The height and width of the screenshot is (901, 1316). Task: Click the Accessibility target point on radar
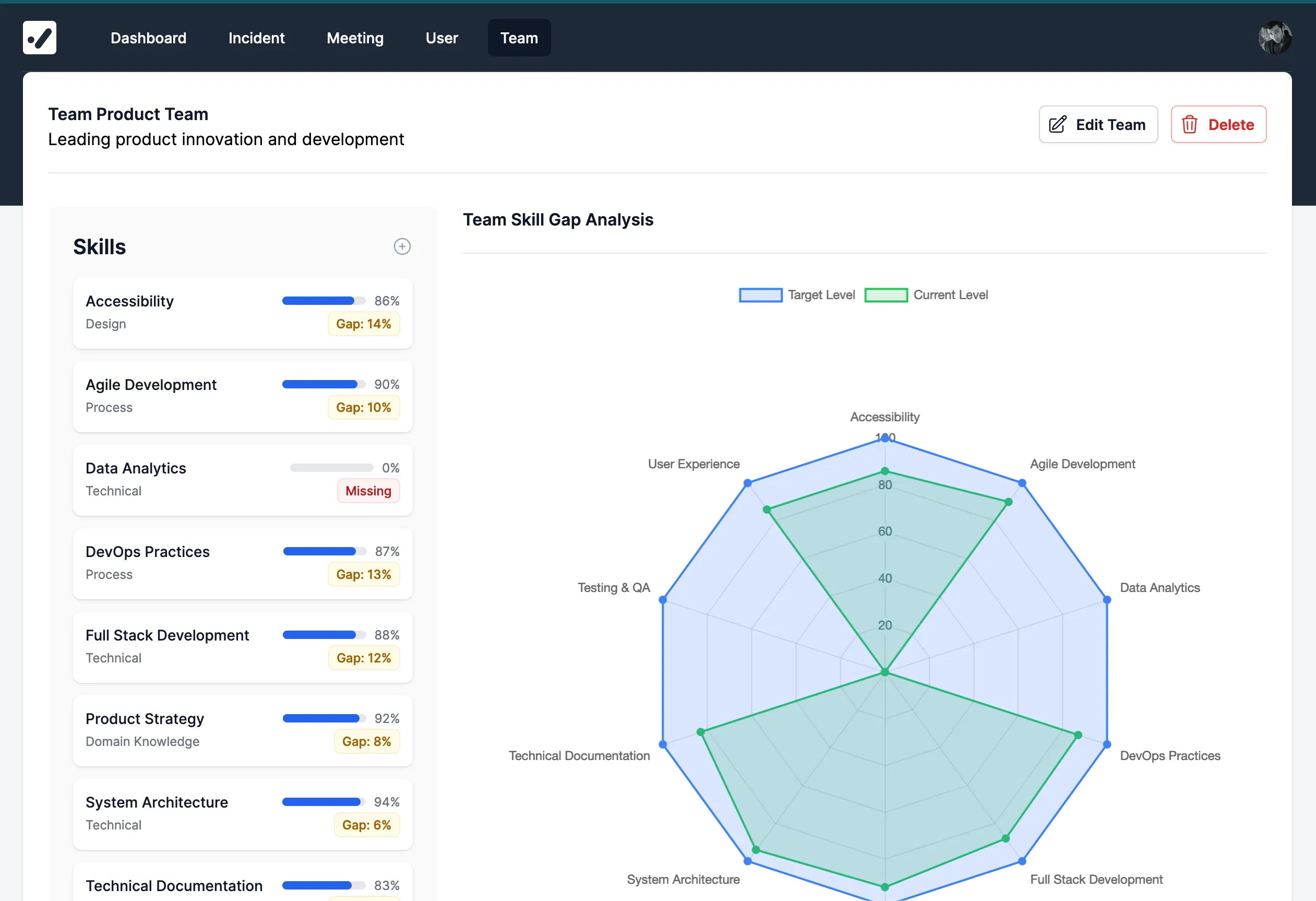[884, 438]
